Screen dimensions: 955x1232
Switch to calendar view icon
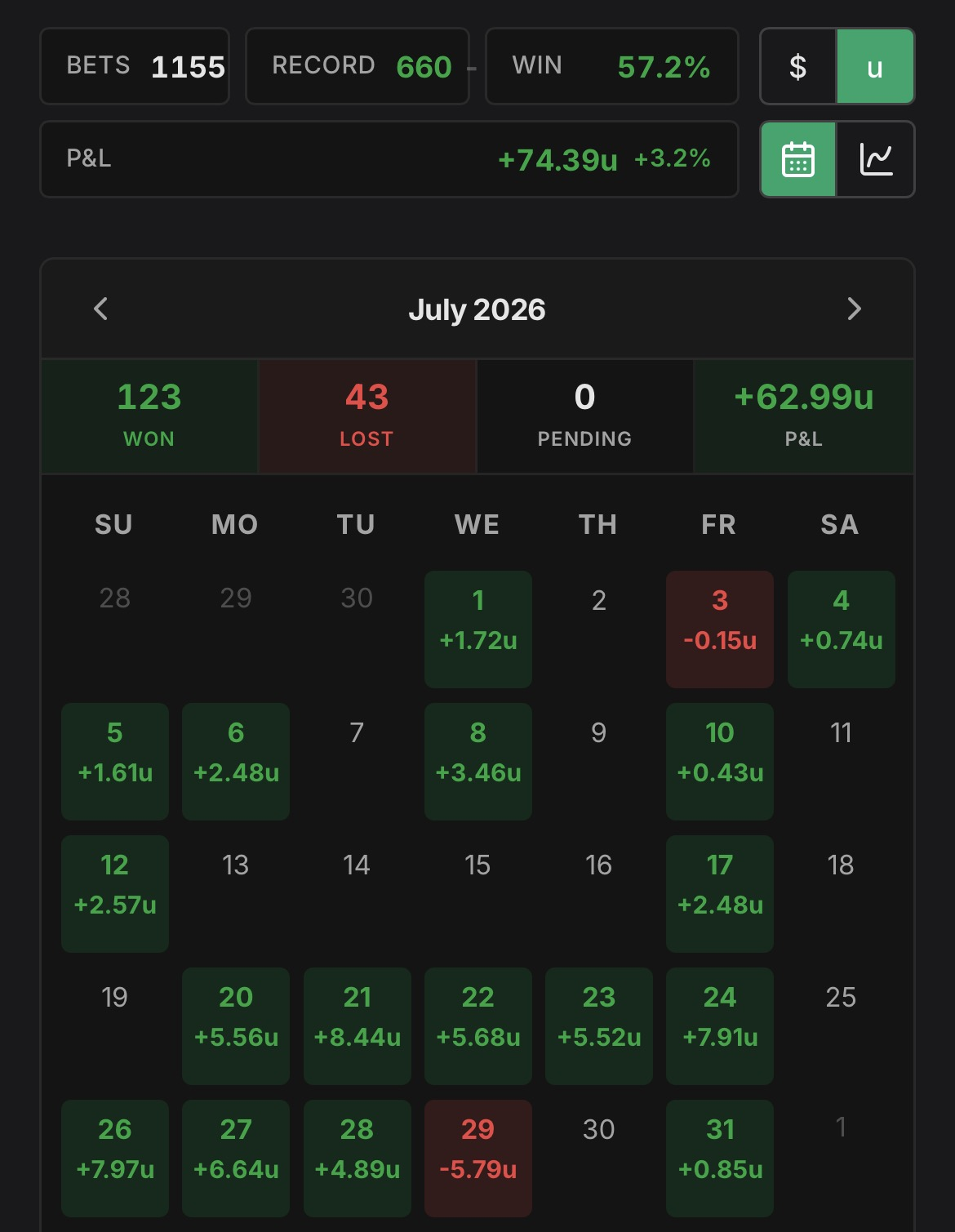797,159
